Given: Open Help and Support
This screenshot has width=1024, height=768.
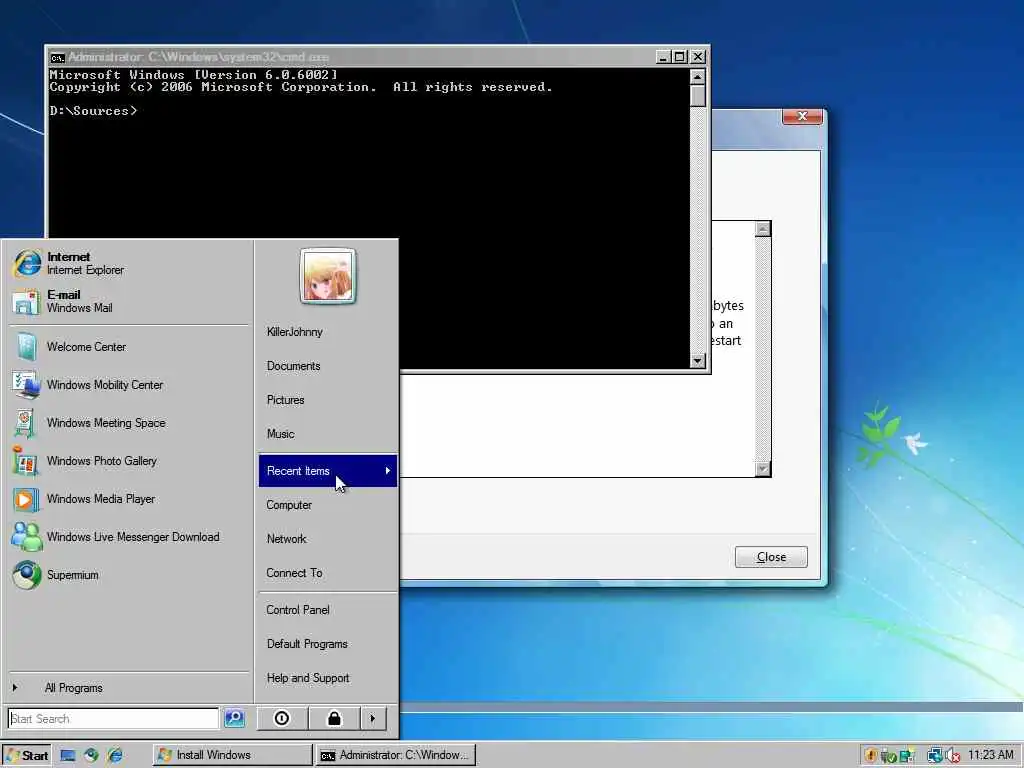Looking at the screenshot, I should (x=328, y=678).
